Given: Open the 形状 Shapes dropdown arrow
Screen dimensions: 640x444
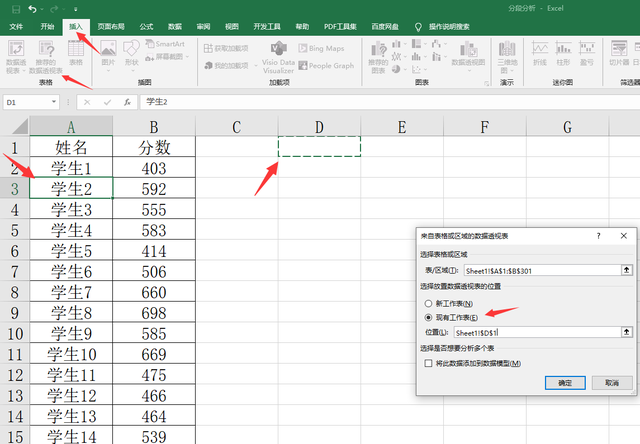Looking at the screenshot, I should coord(132,71).
